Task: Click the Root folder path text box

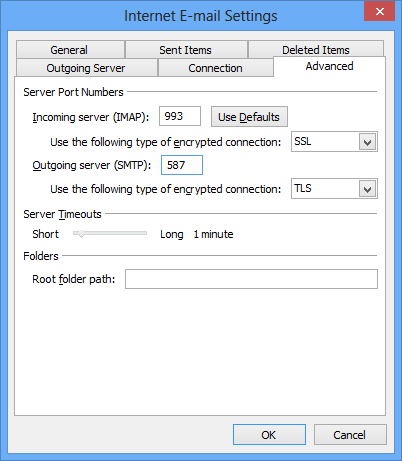Action: [x=251, y=279]
